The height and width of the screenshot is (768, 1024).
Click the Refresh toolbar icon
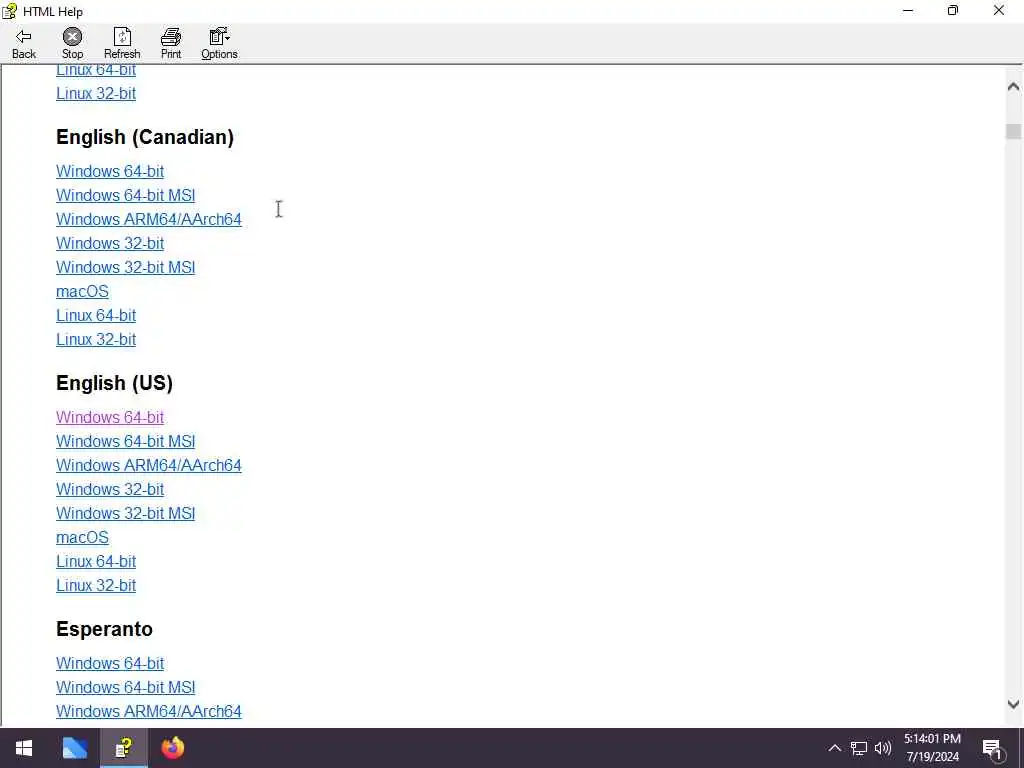122,44
